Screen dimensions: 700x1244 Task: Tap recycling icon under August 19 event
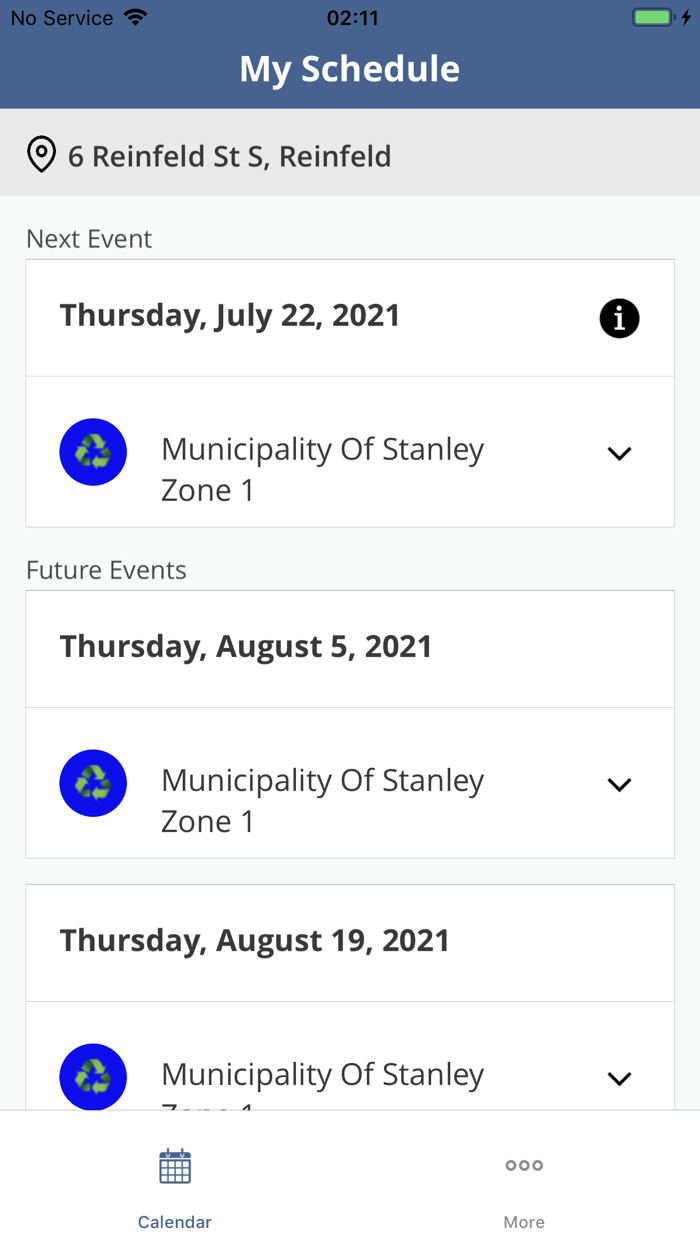point(93,1077)
